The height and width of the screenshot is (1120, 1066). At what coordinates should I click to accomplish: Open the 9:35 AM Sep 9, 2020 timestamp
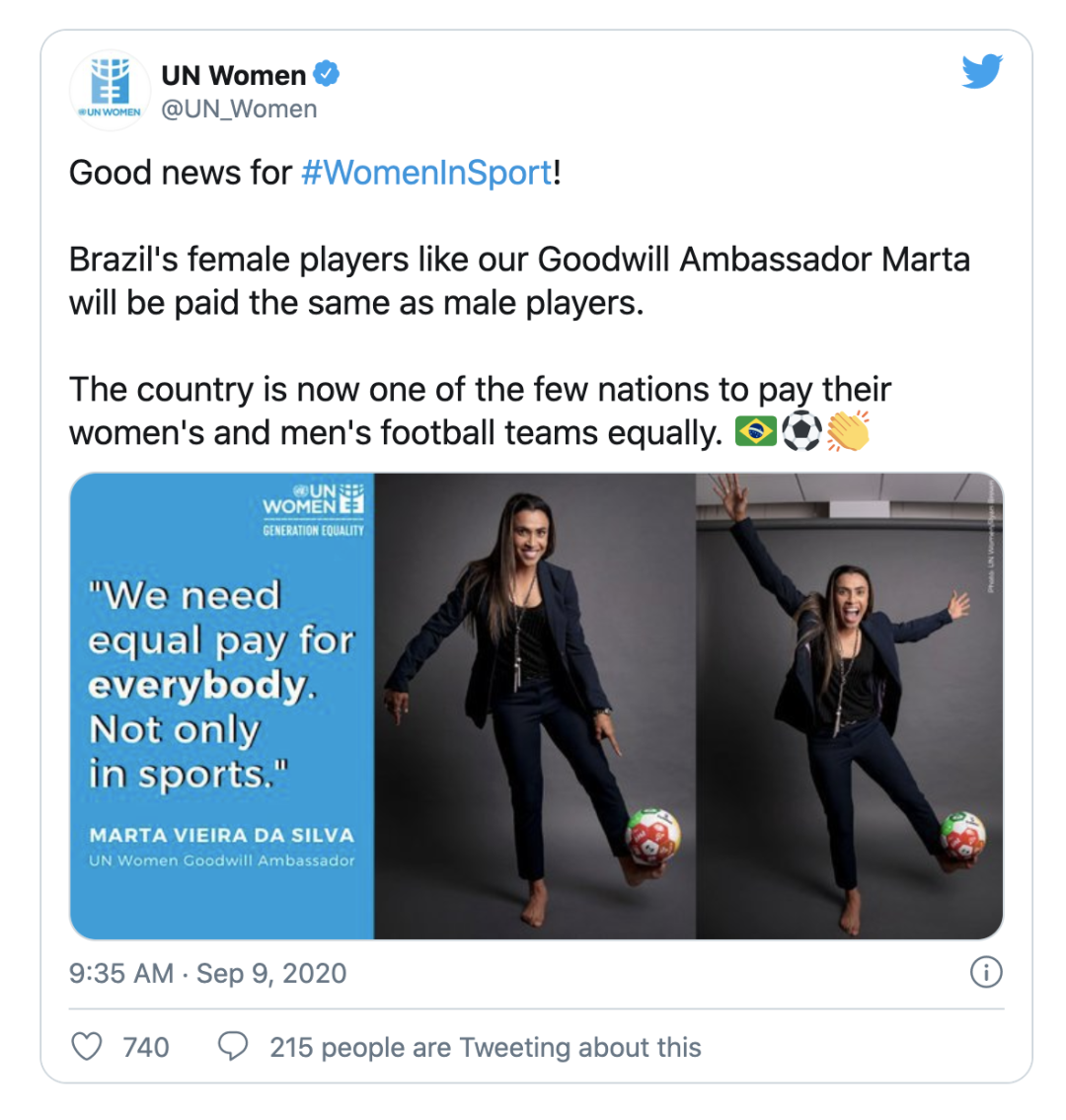[208, 973]
